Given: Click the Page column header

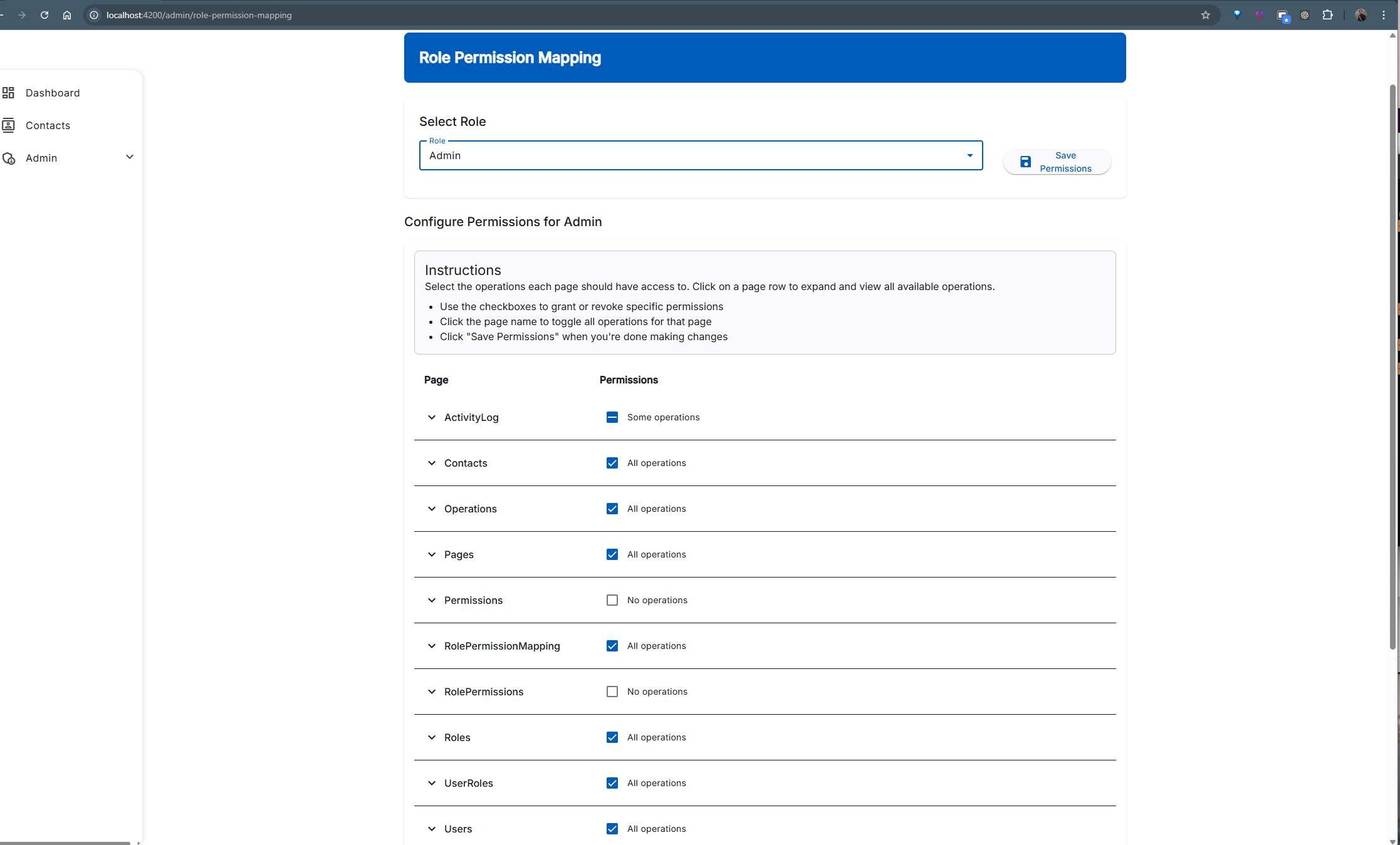Looking at the screenshot, I should tap(436, 380).
